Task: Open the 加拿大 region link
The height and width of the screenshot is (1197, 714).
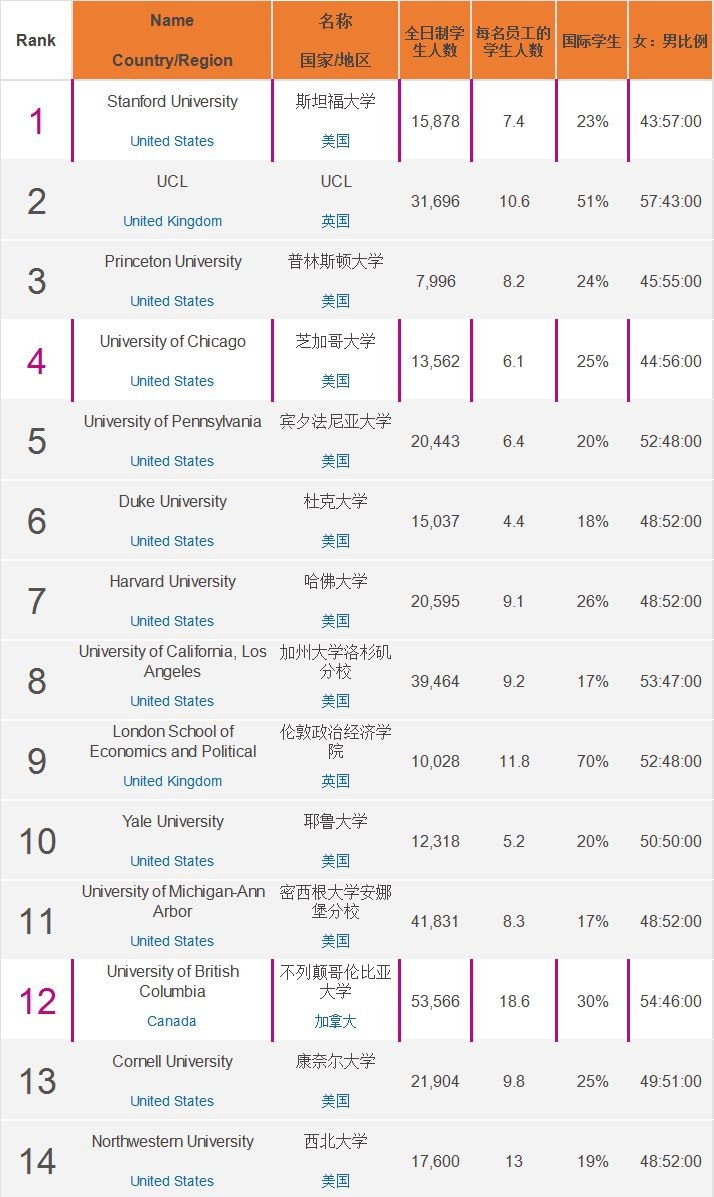Action: click(x=336, y=1021)
